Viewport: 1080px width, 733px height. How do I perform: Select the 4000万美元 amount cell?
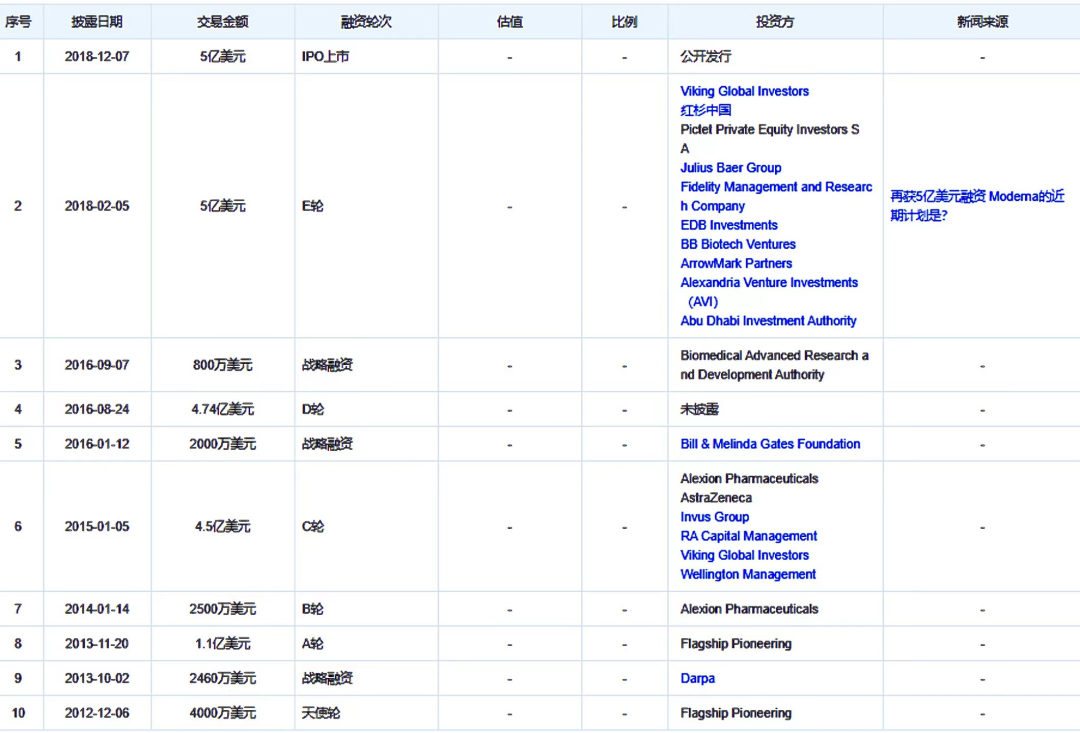[222, 713]
